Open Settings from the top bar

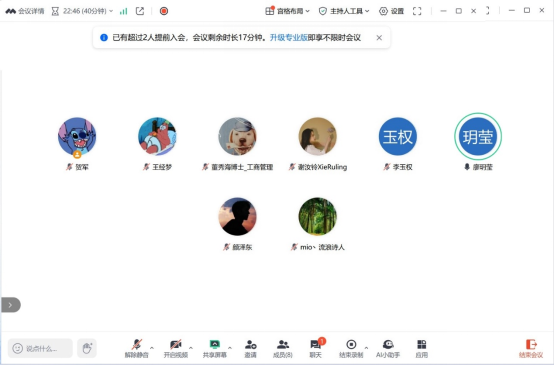(391, 11)
